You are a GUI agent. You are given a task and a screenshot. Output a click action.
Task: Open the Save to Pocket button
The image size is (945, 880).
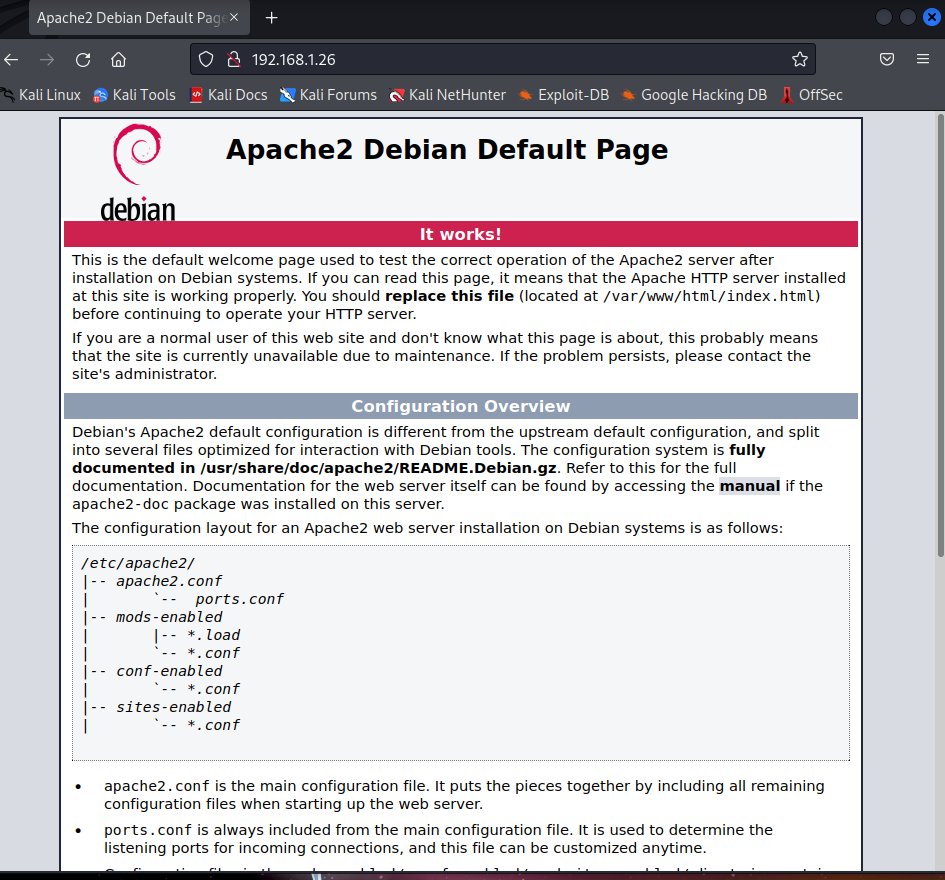point(887,59)
